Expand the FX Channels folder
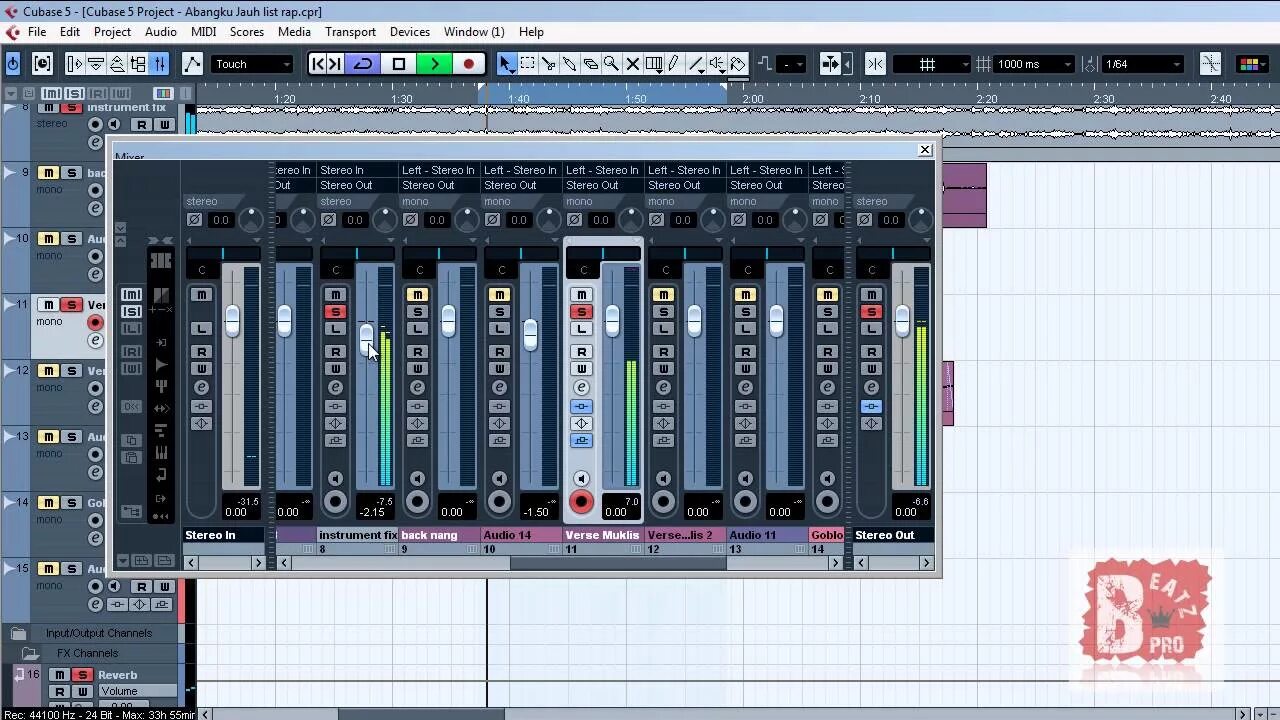1280x720 pixels. point(30,653)
